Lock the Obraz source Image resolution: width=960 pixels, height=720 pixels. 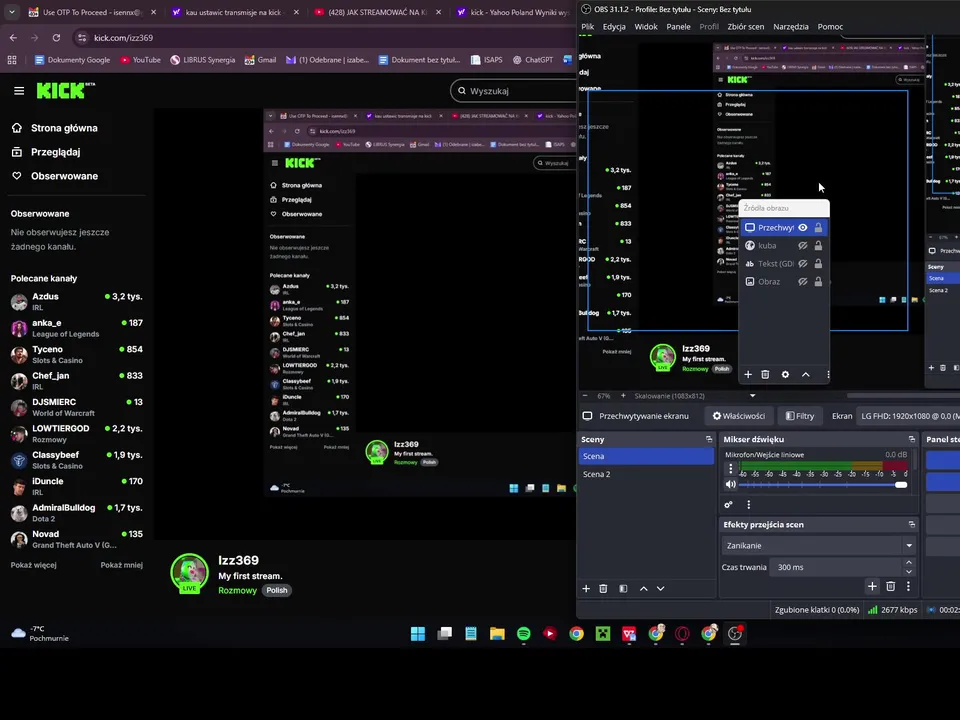(x=818, y=282)
